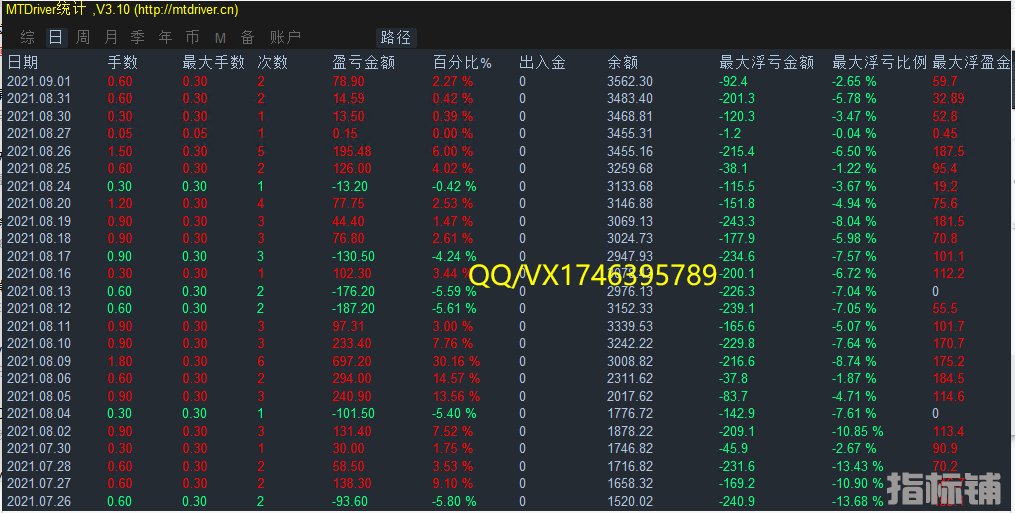Click the 百分比% column header

462,62
